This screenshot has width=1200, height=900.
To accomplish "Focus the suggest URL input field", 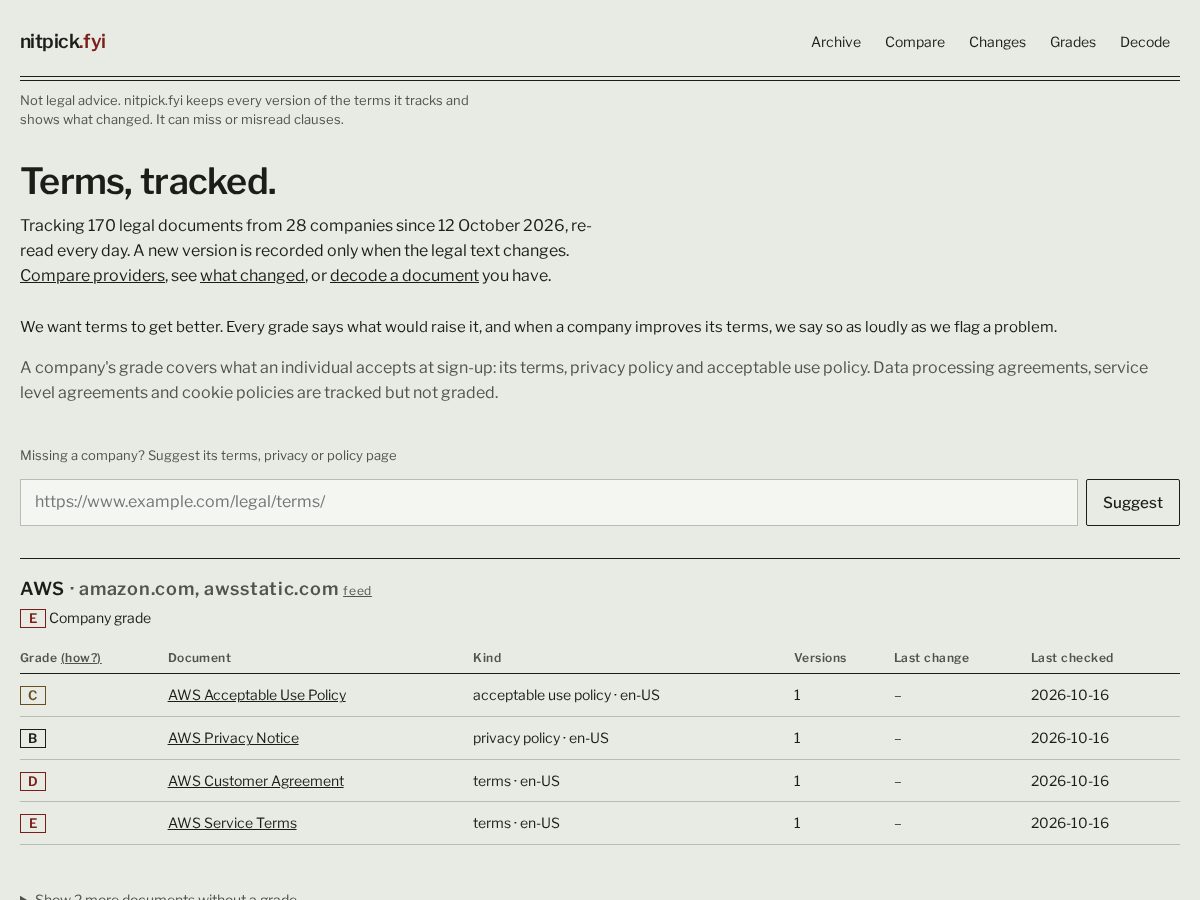I will (x=549, y=502).
